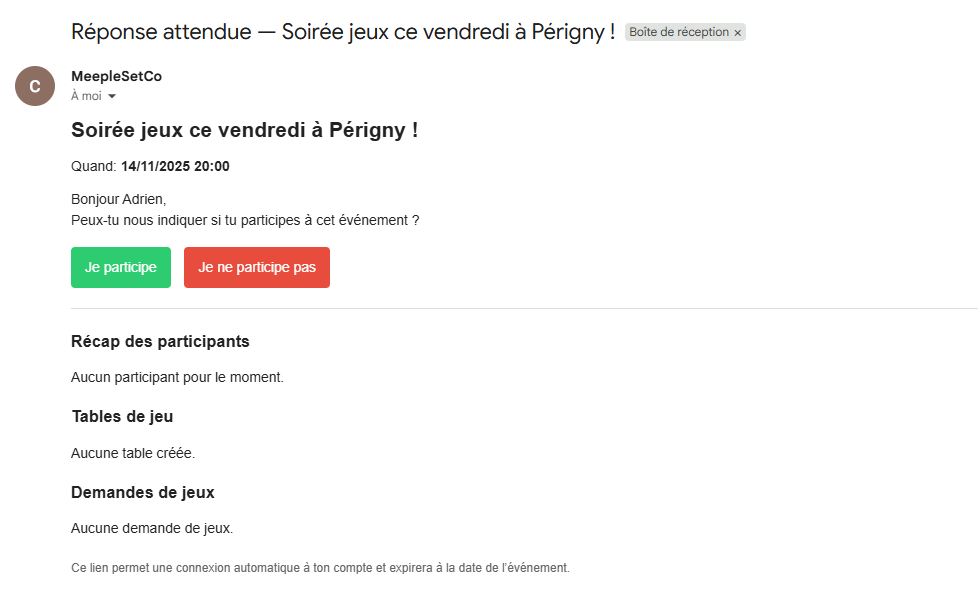Click the Aucun participant pour le moment text
The image size is (978, 595).
tap(177, 377)
